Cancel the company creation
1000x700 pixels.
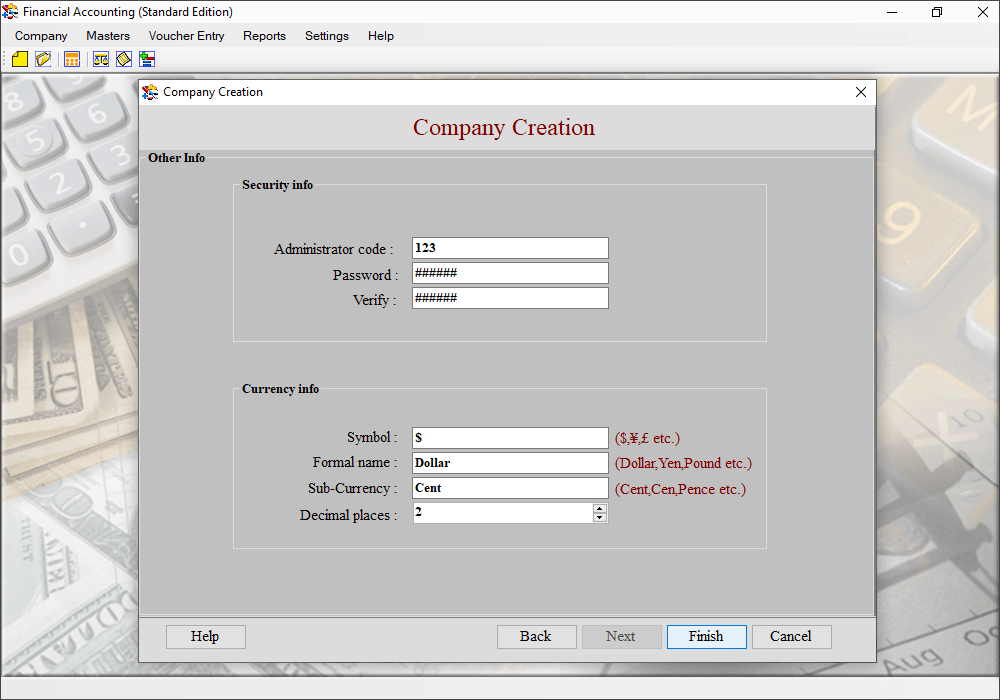tap(791, 636)
